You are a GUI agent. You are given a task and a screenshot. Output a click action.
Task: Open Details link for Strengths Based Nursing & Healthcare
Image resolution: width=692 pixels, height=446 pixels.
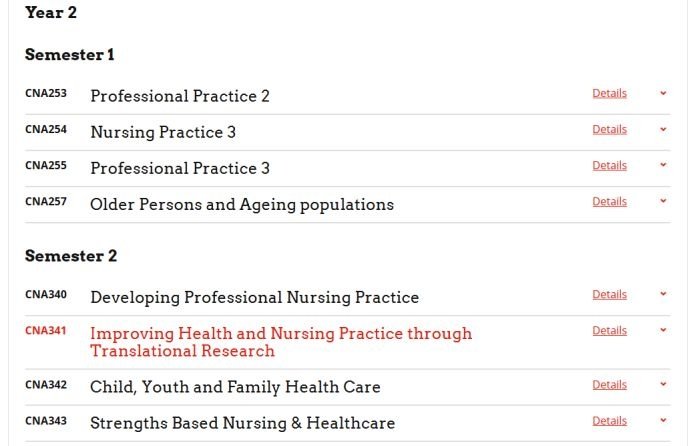point(609,421)
